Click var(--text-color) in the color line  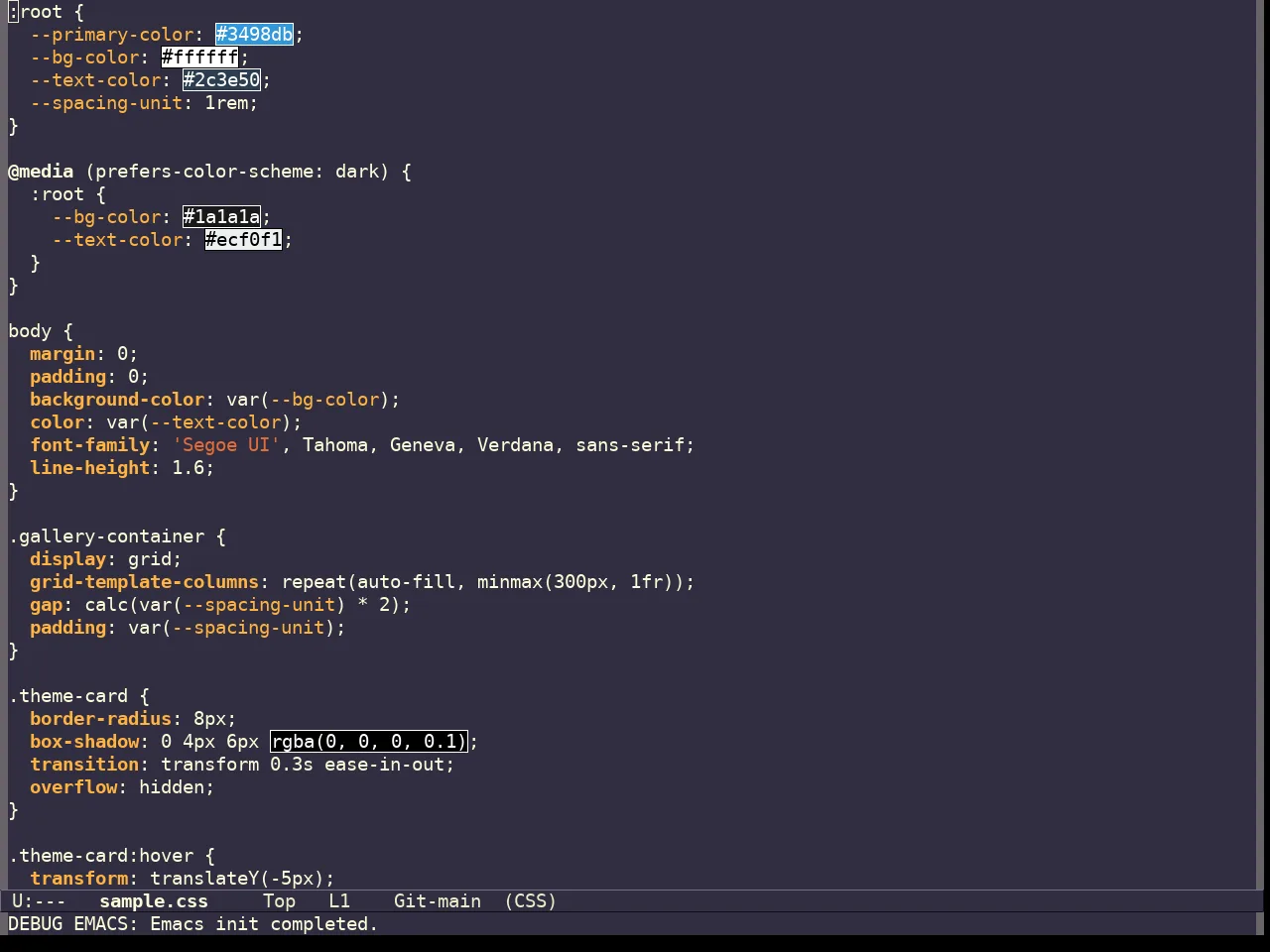point(199,422)
